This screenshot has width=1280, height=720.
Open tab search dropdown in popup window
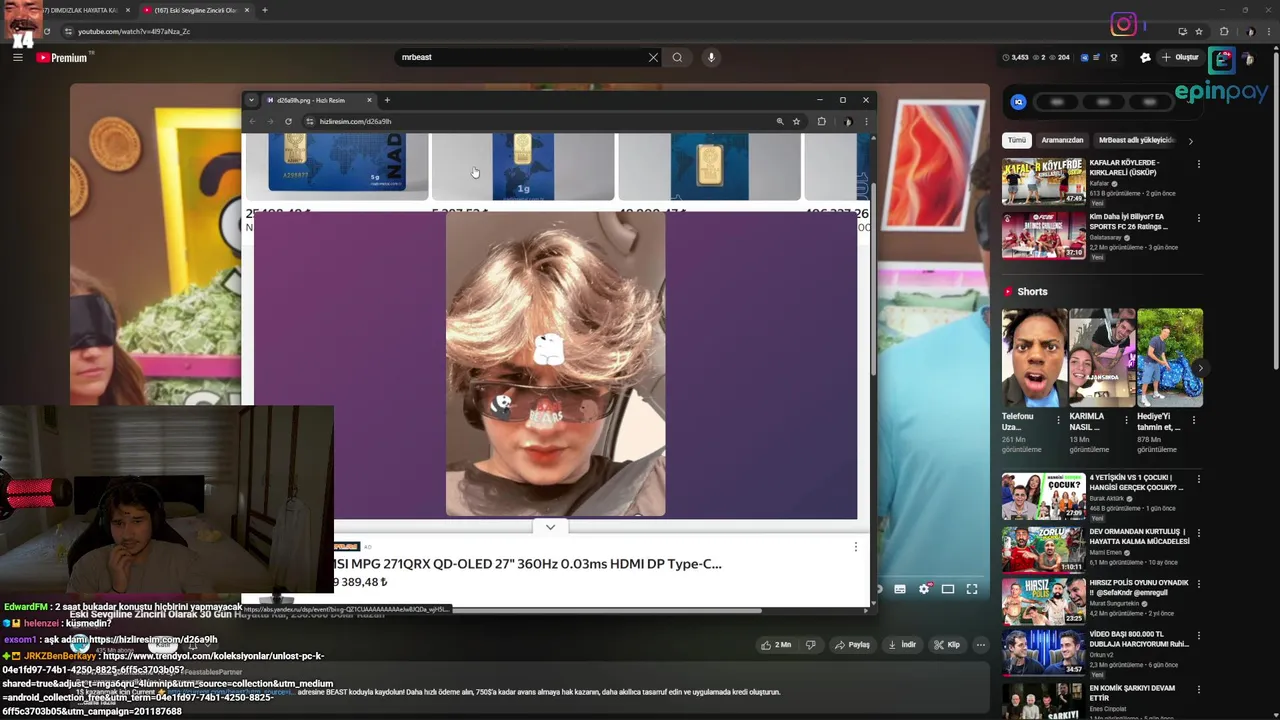click(251, 100)
